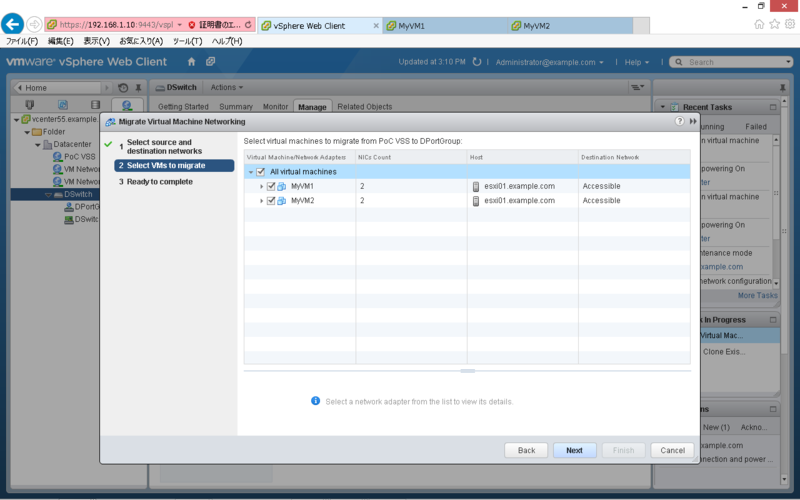
Task: Pin the navigator panel
Action: 138,88
